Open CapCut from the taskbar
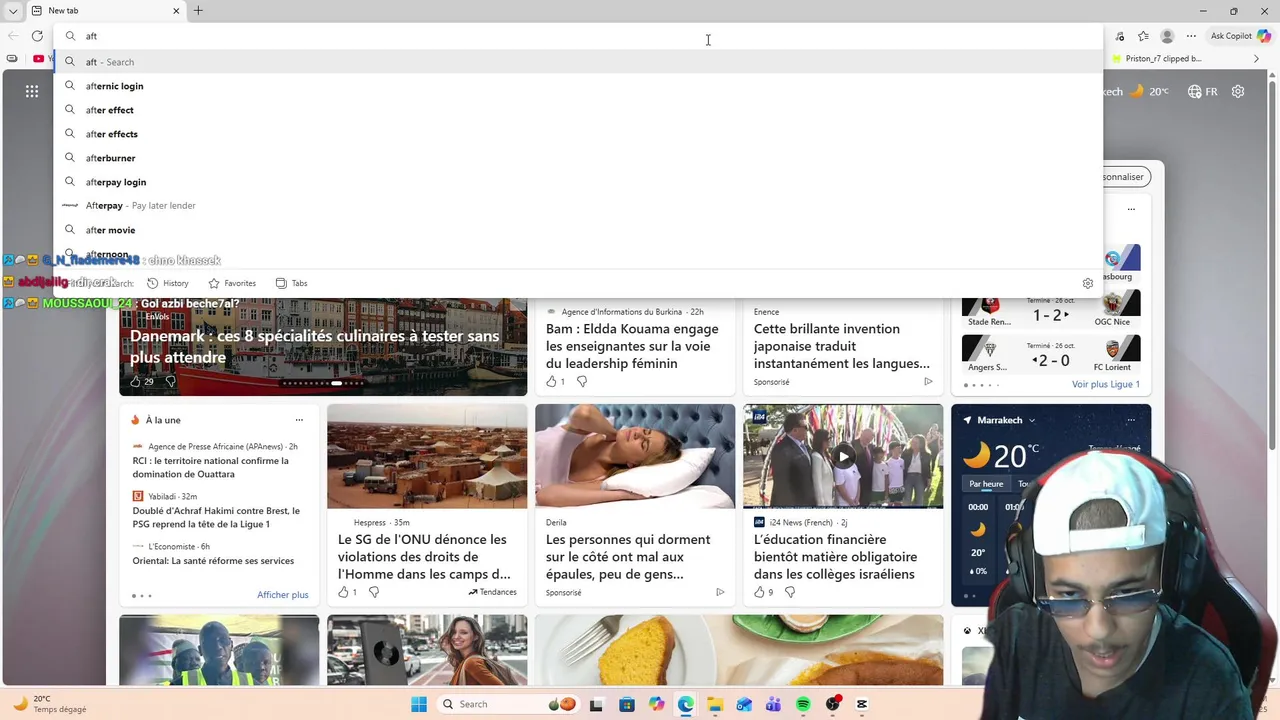 pyautogui.click(x=862, y=704)
